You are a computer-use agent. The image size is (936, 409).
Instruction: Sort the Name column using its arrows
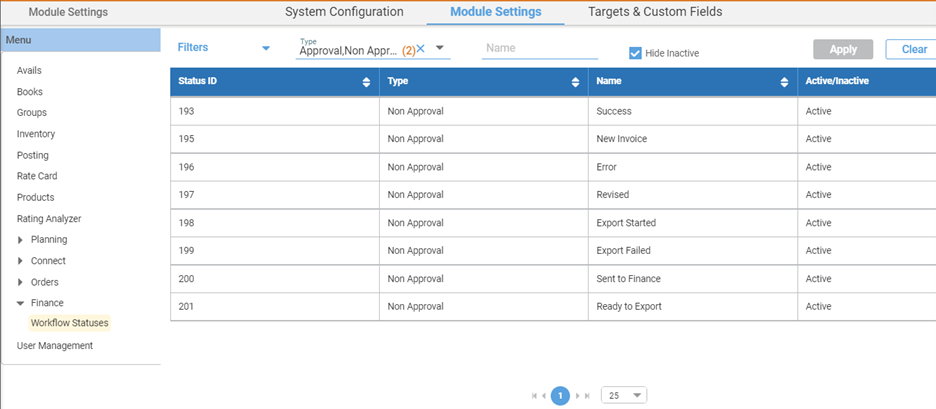(x=784, y=83)
